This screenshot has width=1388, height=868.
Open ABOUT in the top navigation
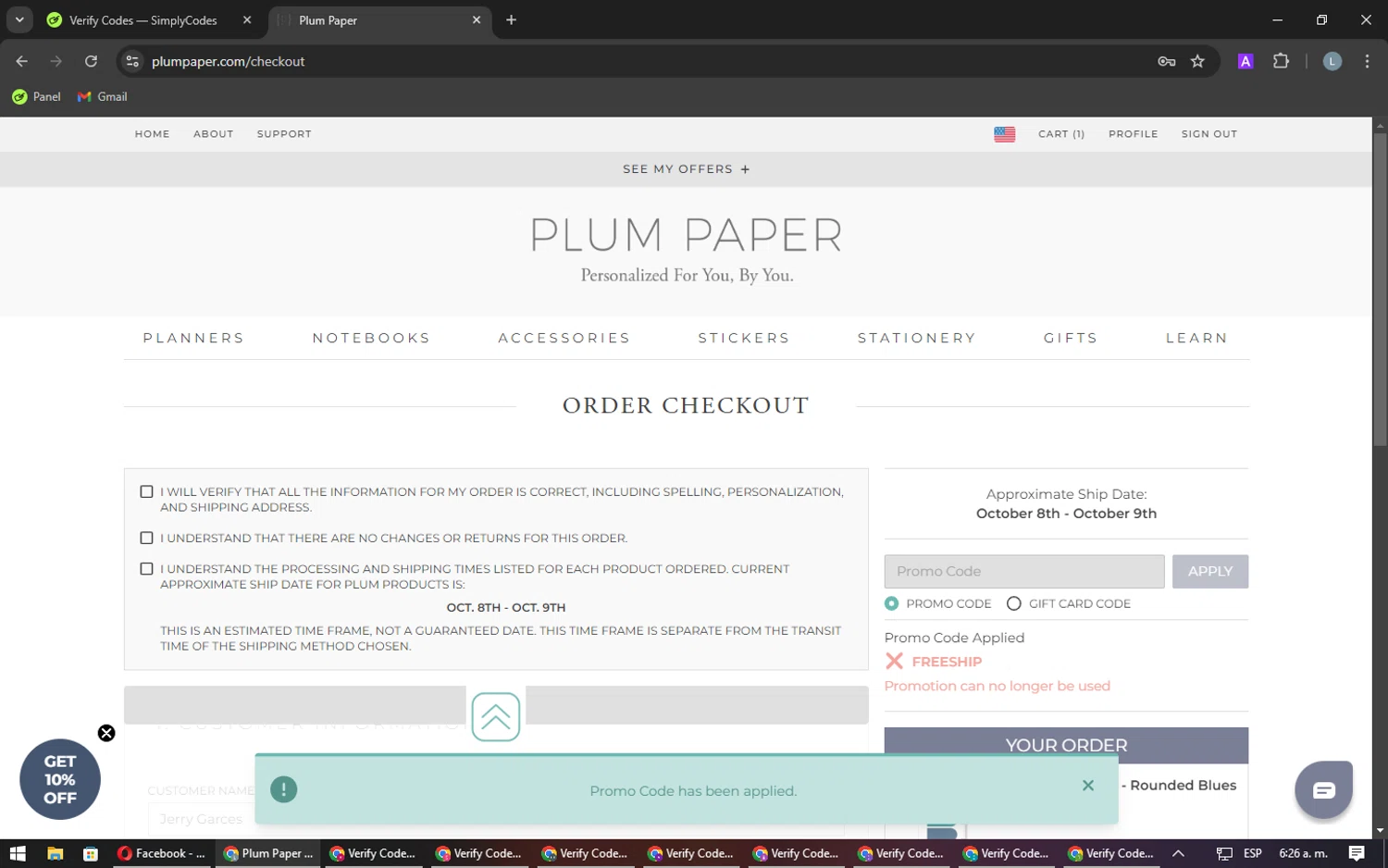pyautogui.click(x=213, y=134)
